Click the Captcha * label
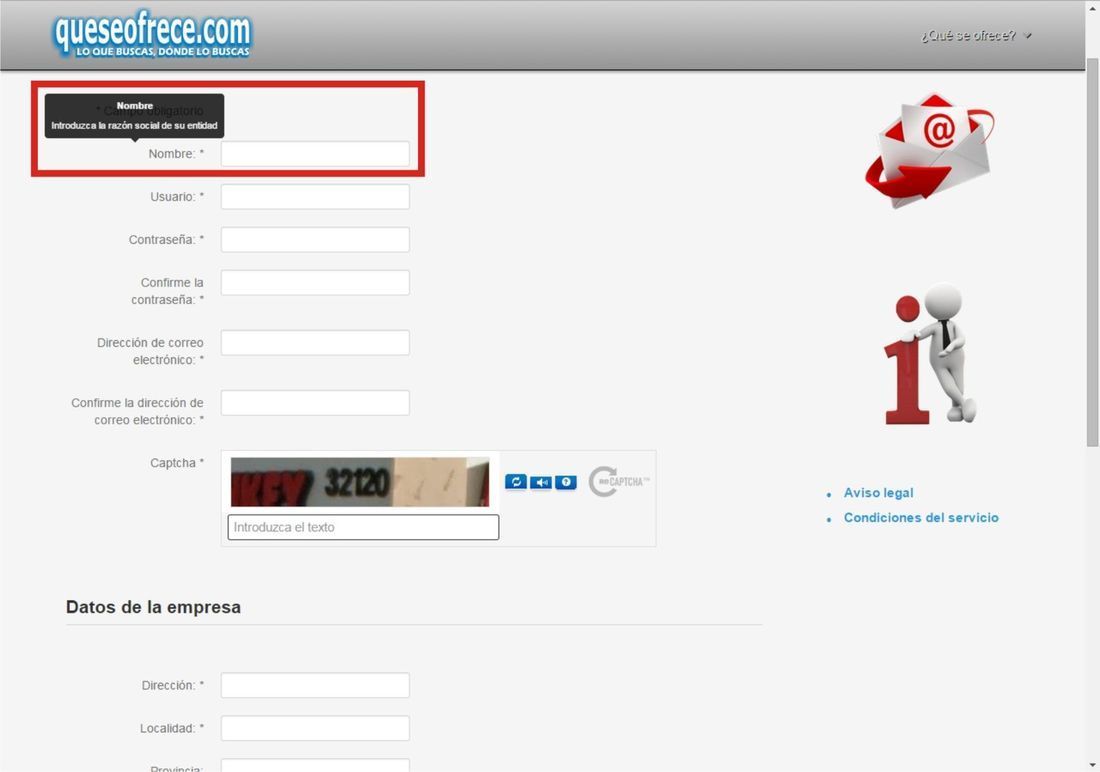1100x772 pixels. tap(177, 462)
